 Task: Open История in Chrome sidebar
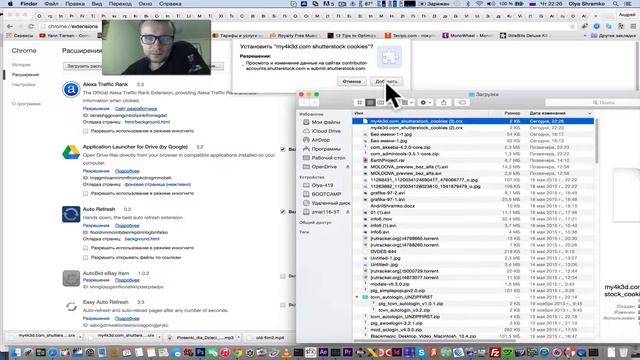pyautogui.click(x=21, y=64)
